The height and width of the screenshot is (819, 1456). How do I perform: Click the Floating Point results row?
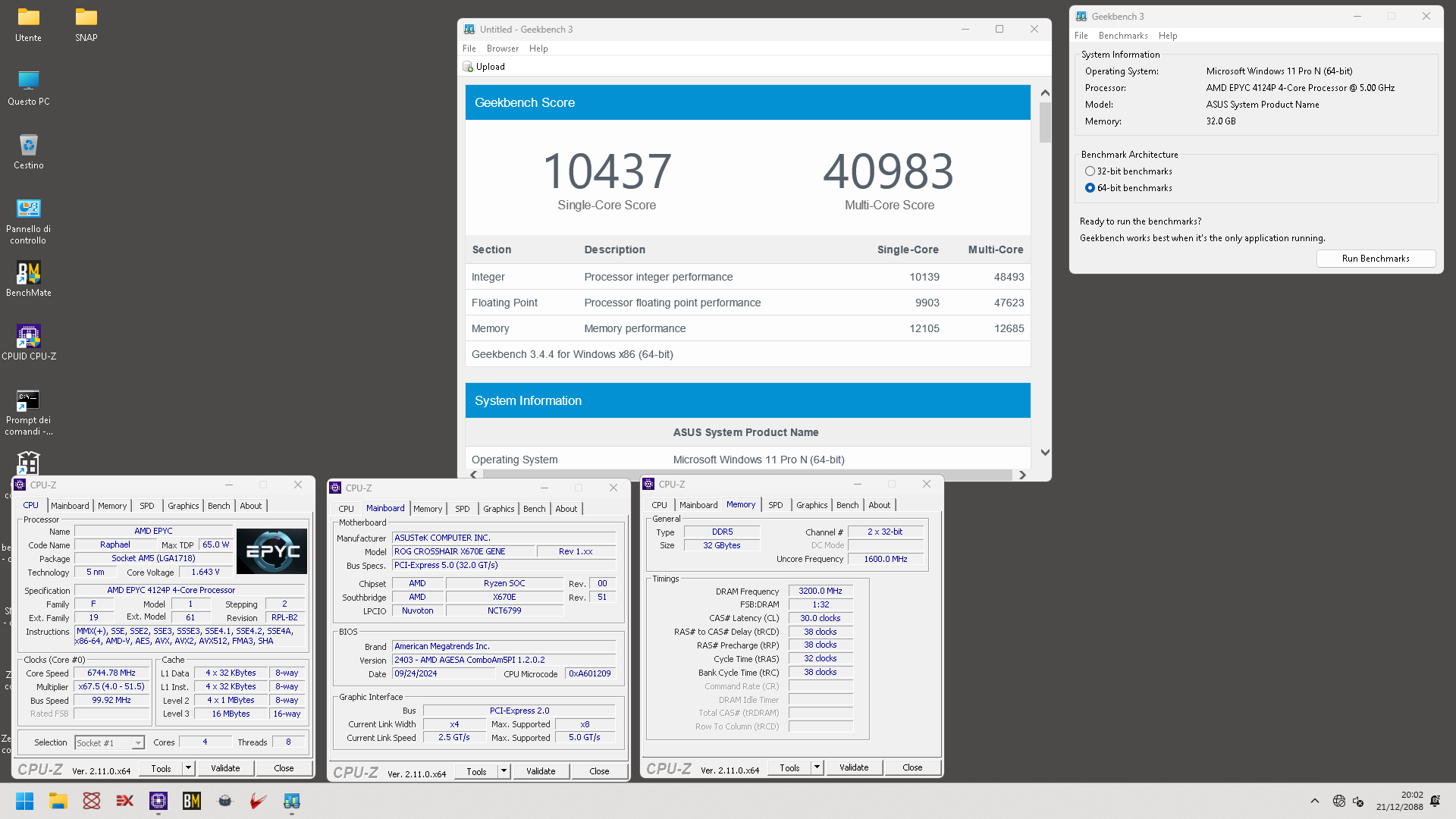748,303
